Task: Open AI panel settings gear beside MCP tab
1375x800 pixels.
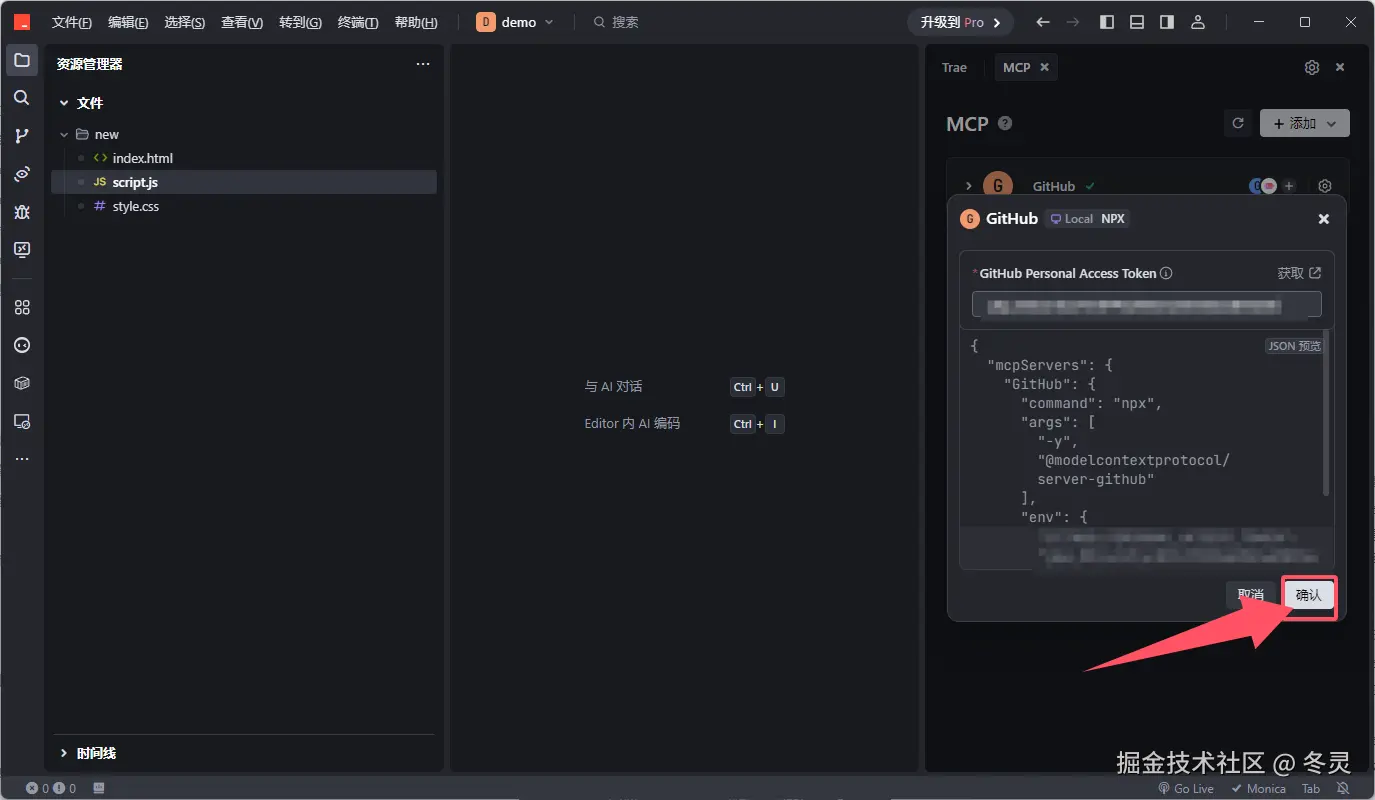Action: coord(1312,67)
